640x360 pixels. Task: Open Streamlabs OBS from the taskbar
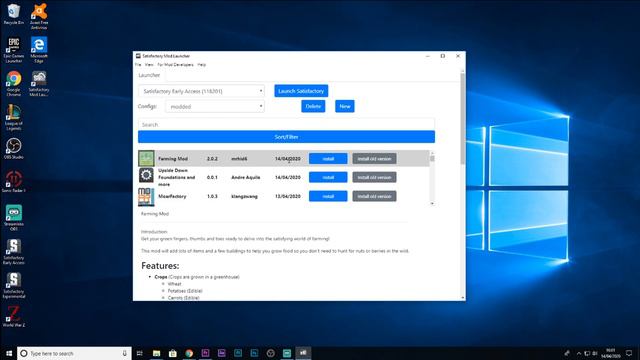[287, 353]
